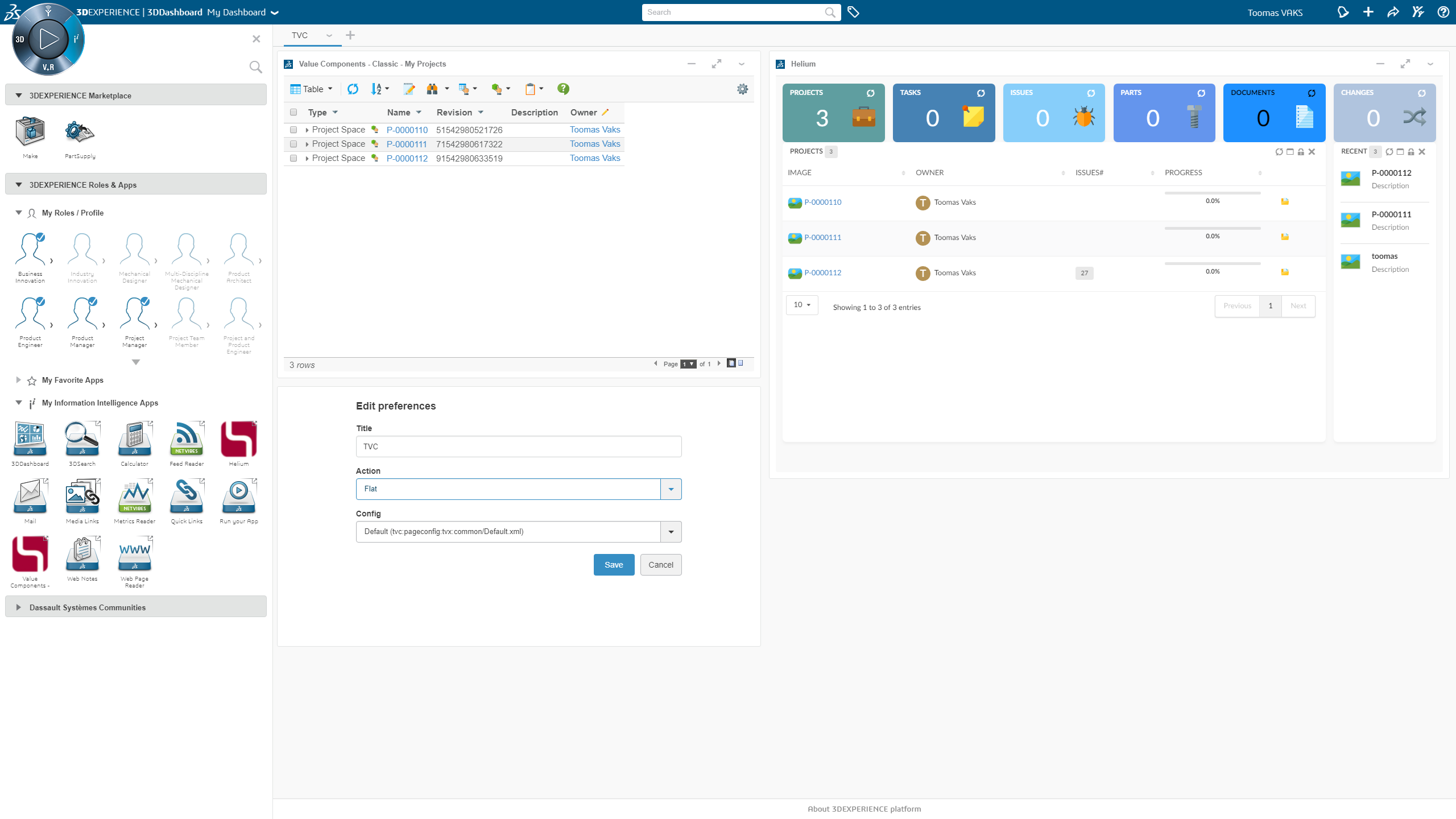Launch the Calculator app icon
Screen dimensions: 1456x819
tap(135, 440)
